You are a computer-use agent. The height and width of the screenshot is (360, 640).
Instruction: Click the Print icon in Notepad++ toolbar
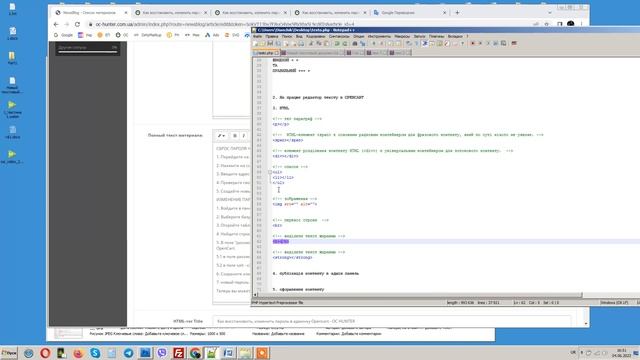[301, 43]
